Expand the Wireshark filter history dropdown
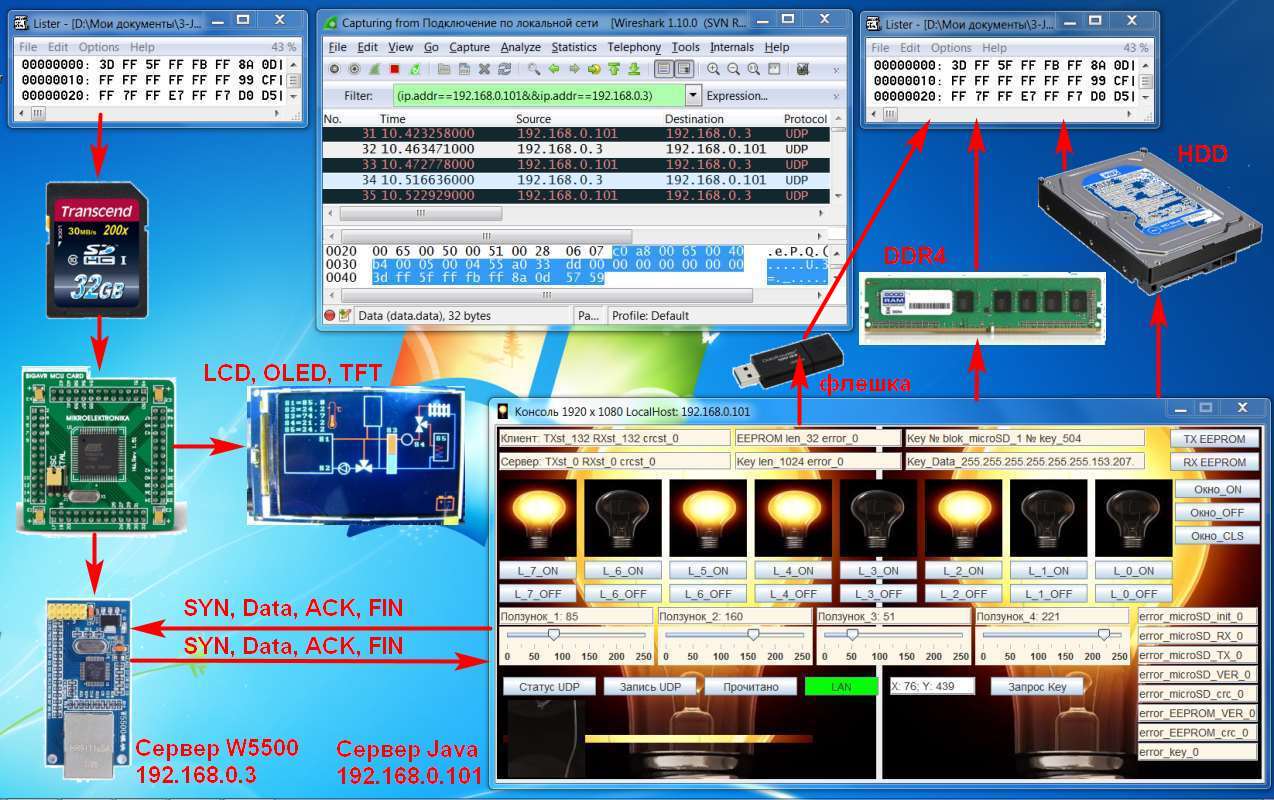This screenshot has width=1274, height=800. (693, 96)
